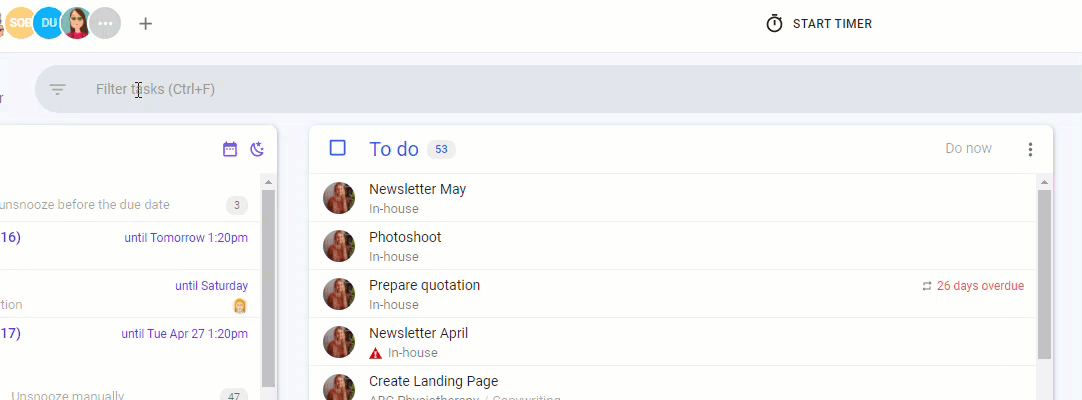Viewport: 1082px width, 400px height.
Task: Click the To do list scrollbar up arrow
Action: point(1044,182)
